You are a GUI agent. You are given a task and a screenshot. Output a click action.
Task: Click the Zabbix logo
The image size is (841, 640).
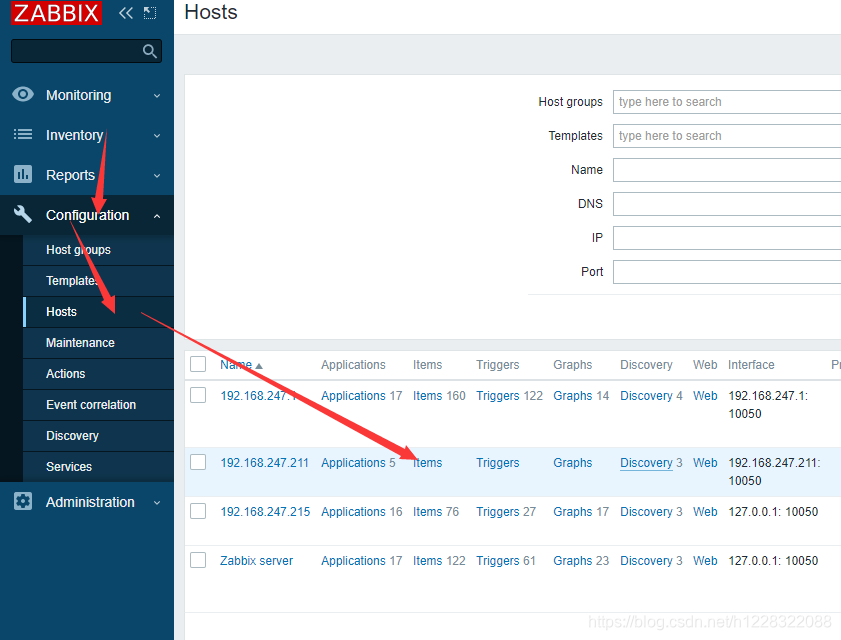pyautogui.click(x=56, y=13)
